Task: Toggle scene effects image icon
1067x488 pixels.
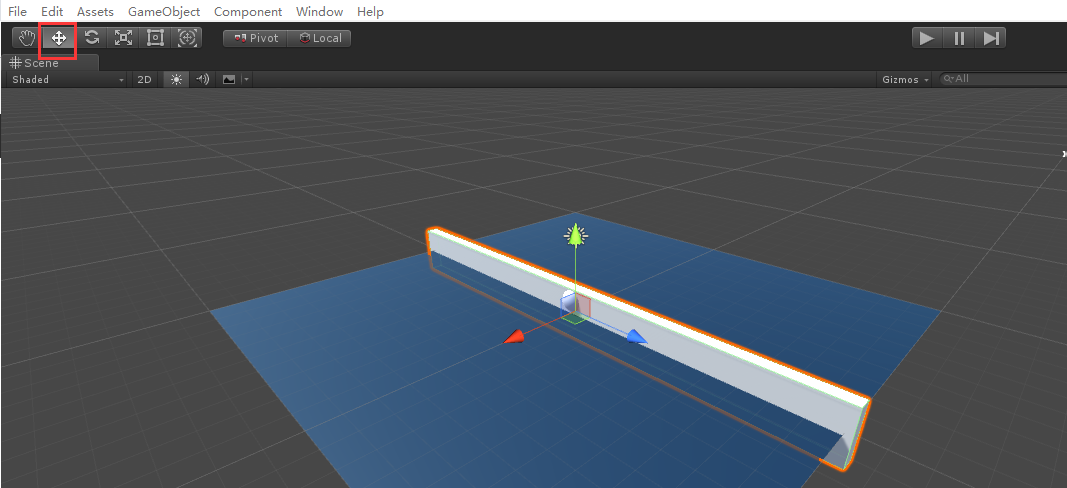Action: (x=229, y=80)
